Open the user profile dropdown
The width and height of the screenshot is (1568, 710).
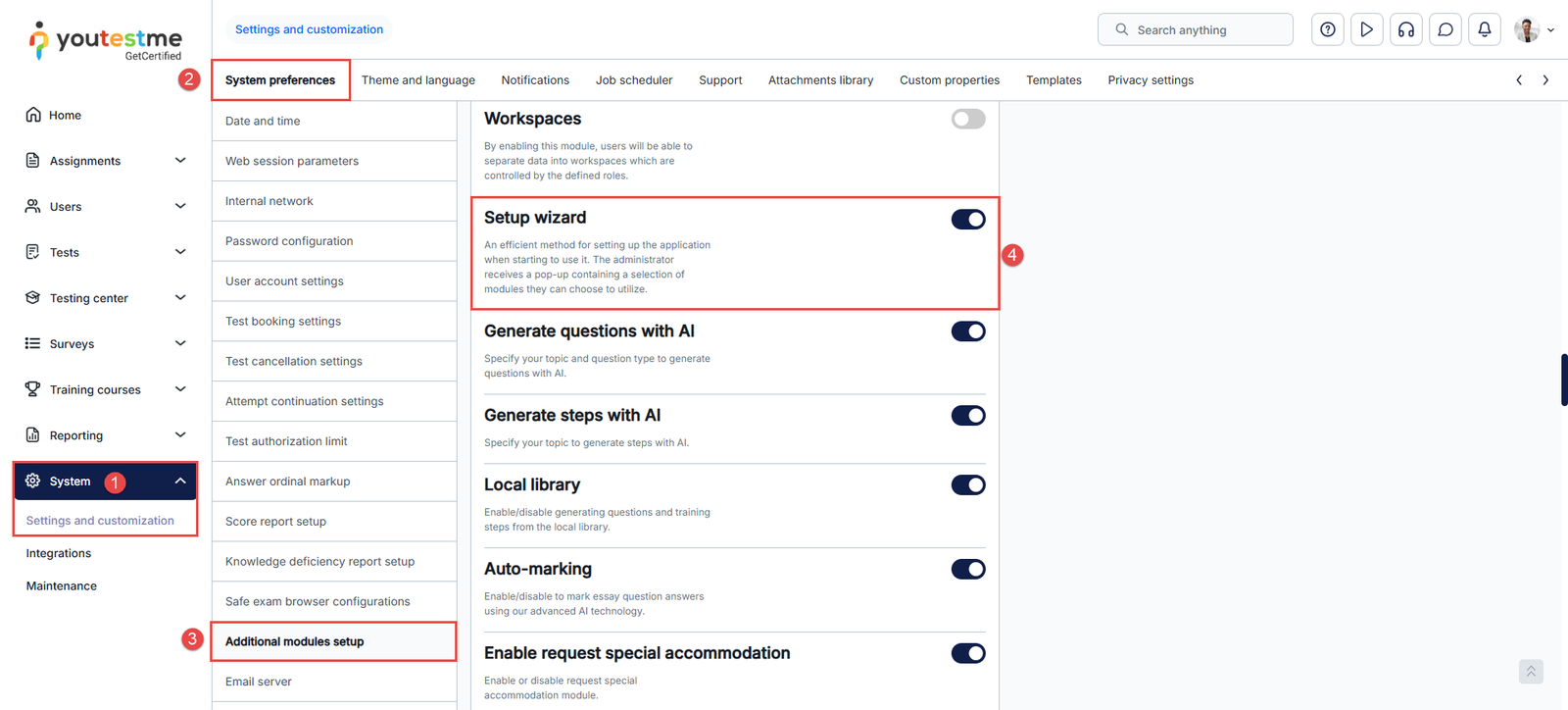coord(1534,29)
